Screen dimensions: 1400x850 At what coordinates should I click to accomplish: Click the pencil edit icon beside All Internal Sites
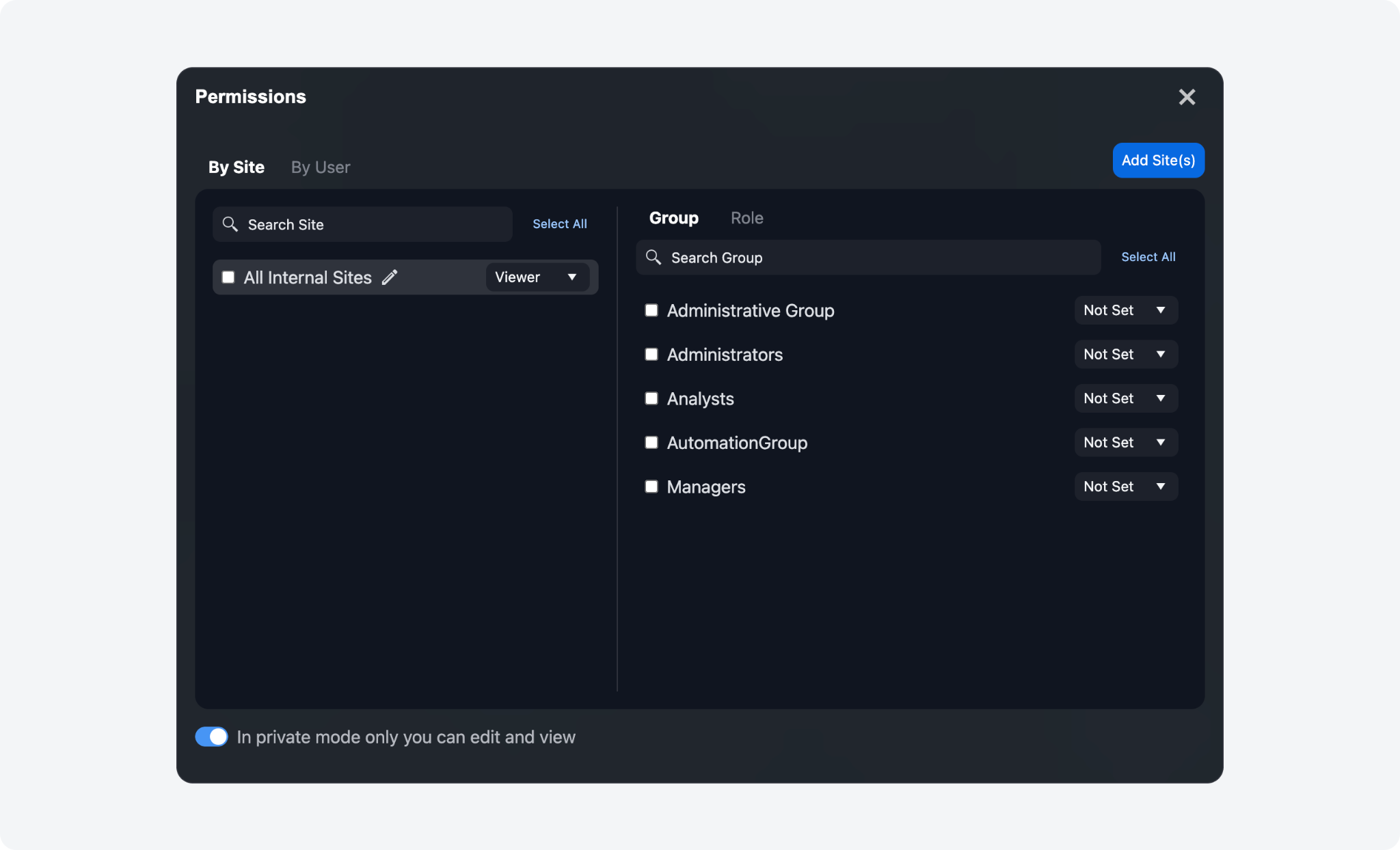click(390, 277)
